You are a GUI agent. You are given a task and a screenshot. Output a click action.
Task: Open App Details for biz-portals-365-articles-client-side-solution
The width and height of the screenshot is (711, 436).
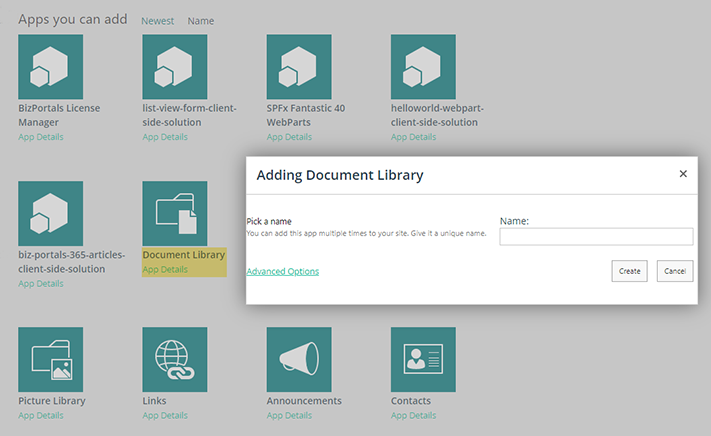pyautogui.click(x=41, y=284)
